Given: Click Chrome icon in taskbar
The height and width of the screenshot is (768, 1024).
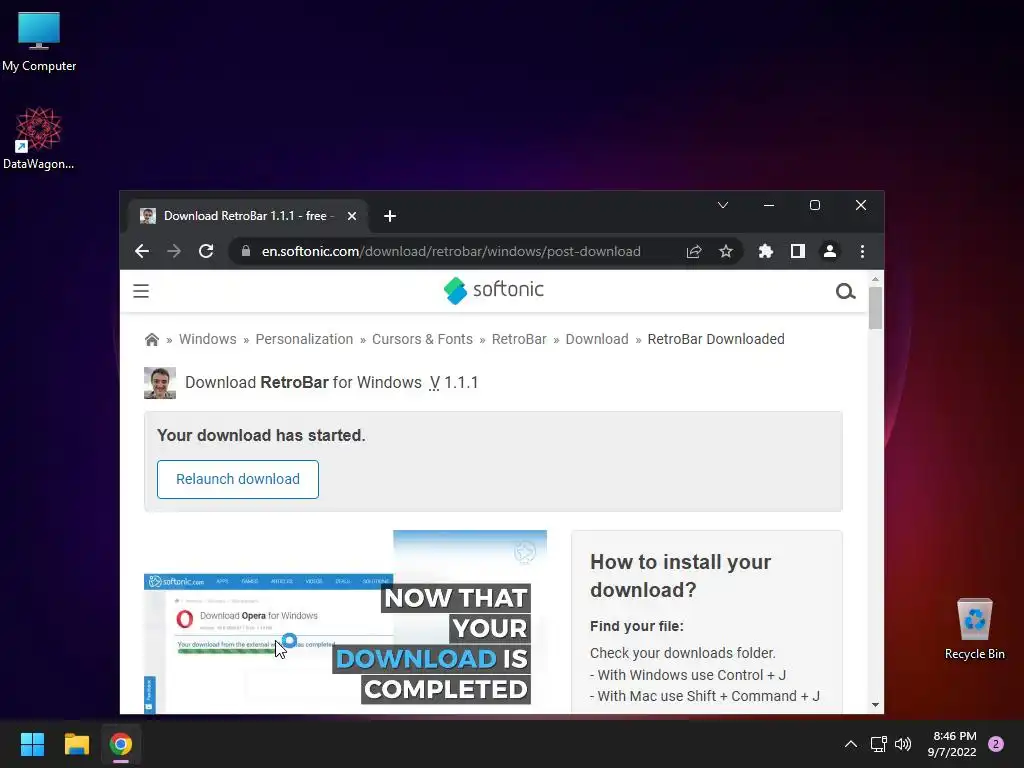Looking at the screenshot, I should click(x=121, y=744).
